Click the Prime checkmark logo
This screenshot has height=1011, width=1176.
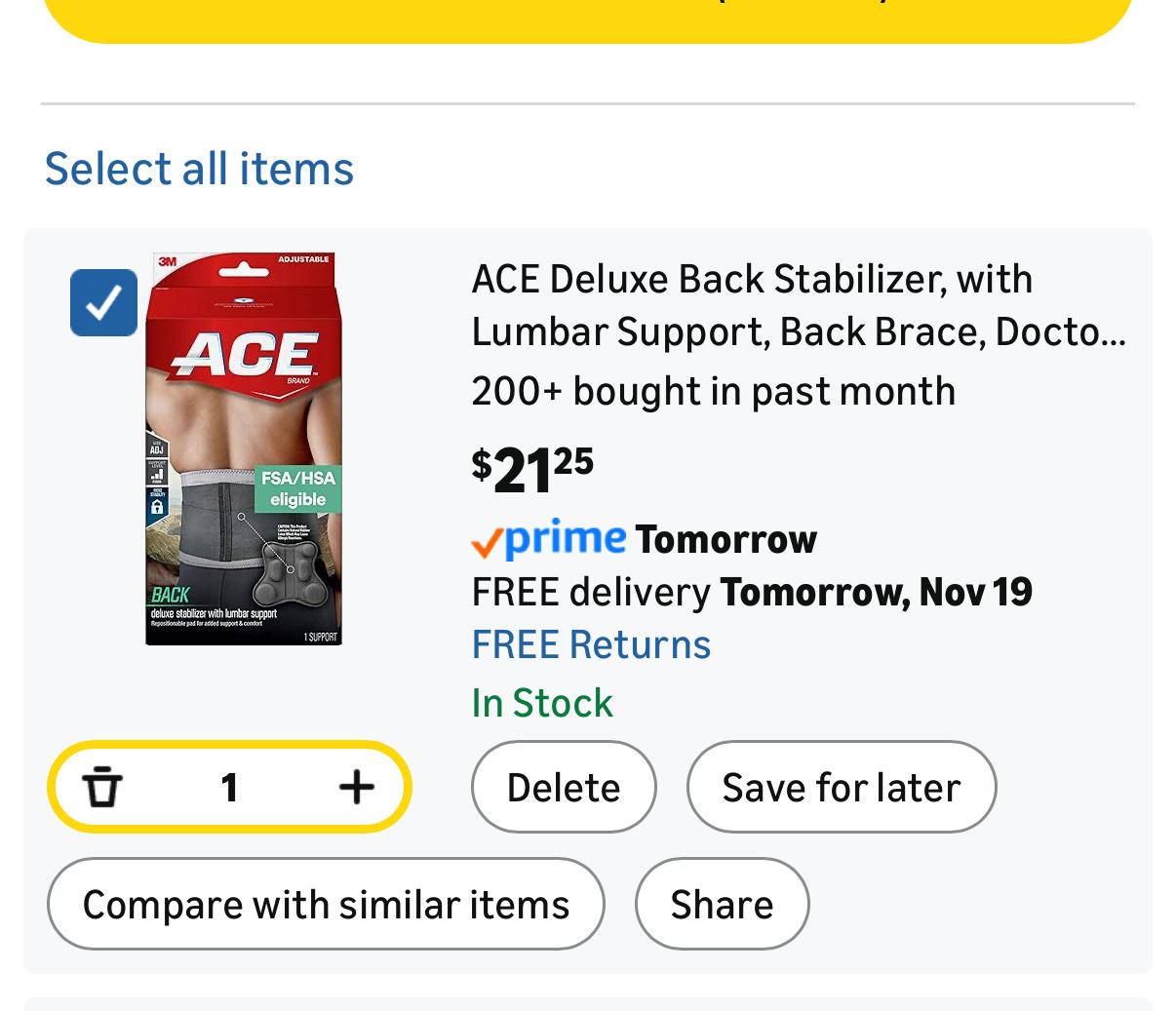point(548,538)
